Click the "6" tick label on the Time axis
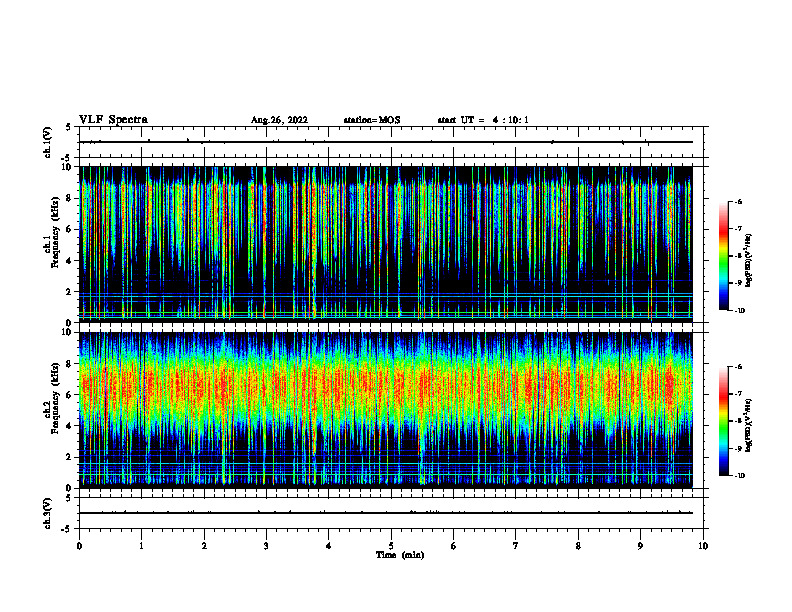Viewport: 792px width, 612px height. (454, 546)
